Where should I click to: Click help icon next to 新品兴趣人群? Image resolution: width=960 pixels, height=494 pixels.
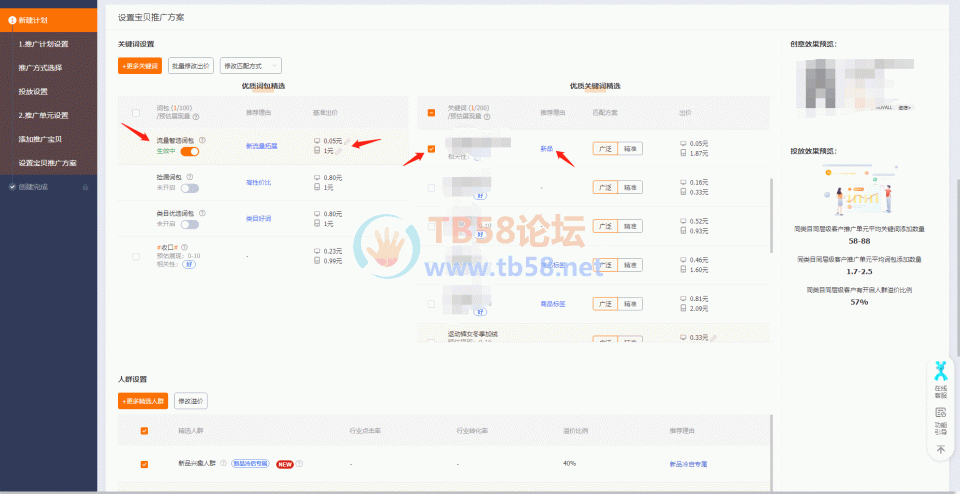(299, 464)
